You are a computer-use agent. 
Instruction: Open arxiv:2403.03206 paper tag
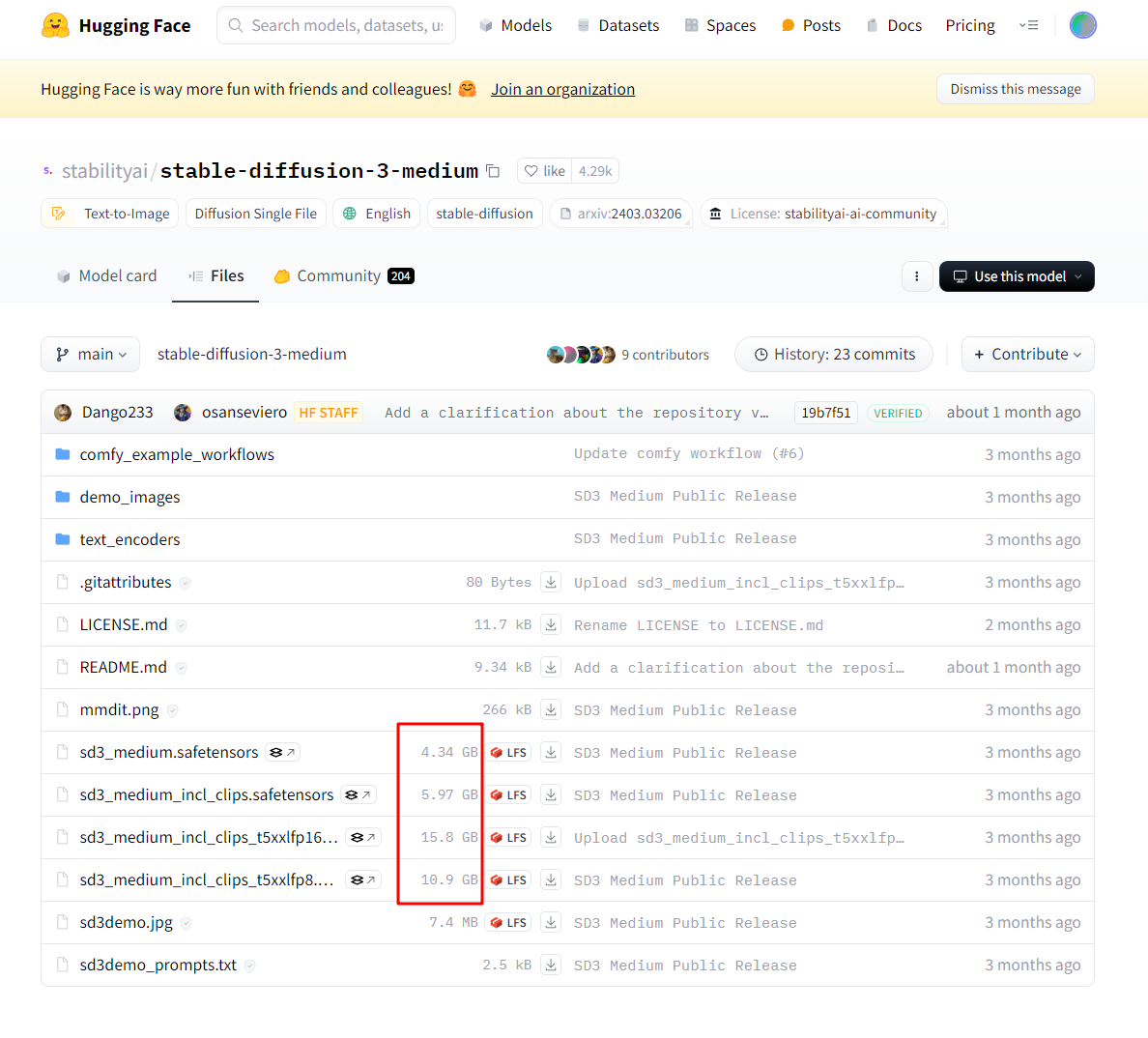pyautogui.click(x=620, y=214)
